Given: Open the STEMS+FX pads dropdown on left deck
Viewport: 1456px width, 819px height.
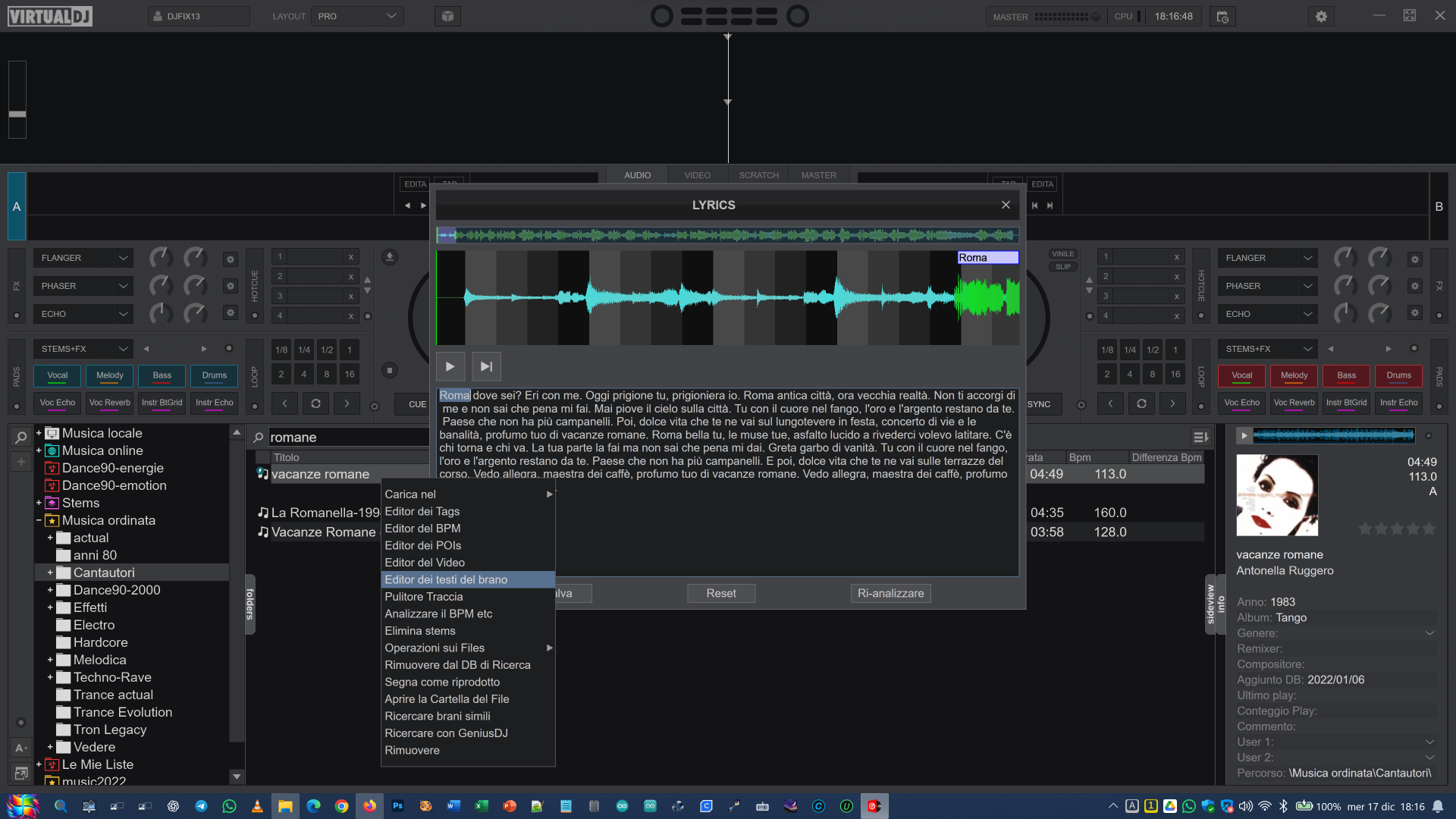Looking at the screenshot, I should pos(83,349).
